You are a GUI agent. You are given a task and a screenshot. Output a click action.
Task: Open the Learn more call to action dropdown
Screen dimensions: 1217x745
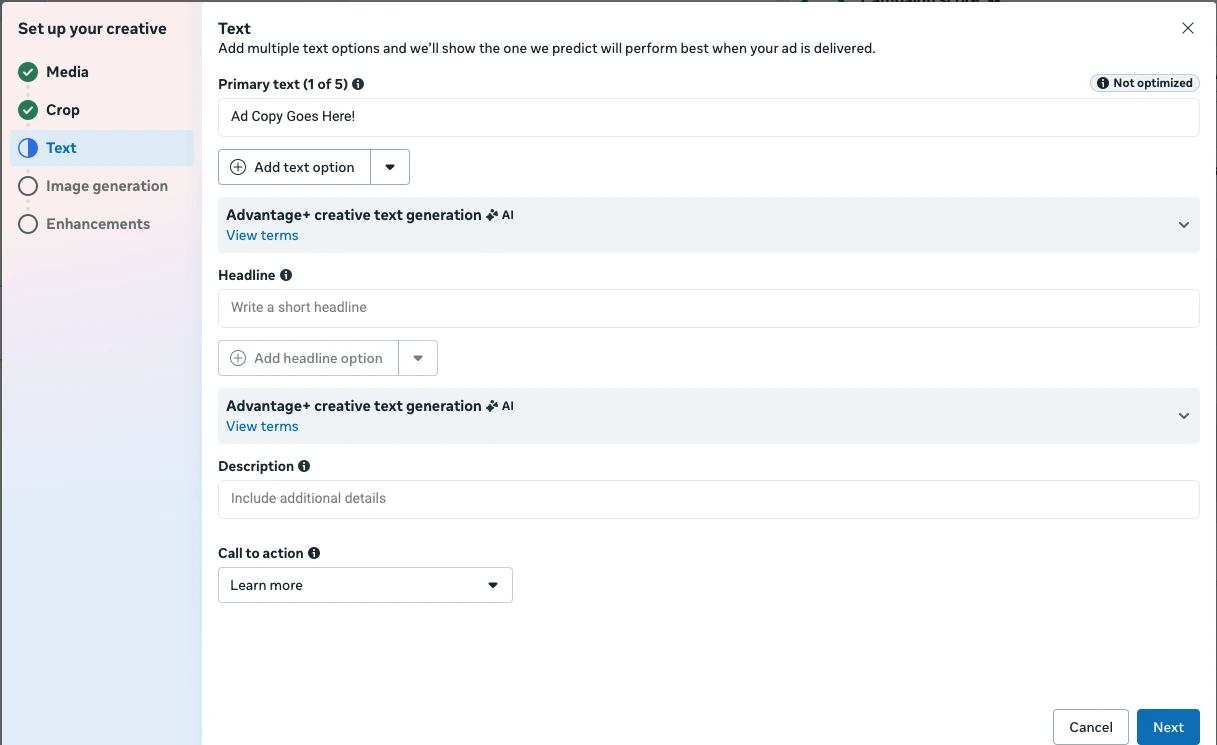[365, 585]
